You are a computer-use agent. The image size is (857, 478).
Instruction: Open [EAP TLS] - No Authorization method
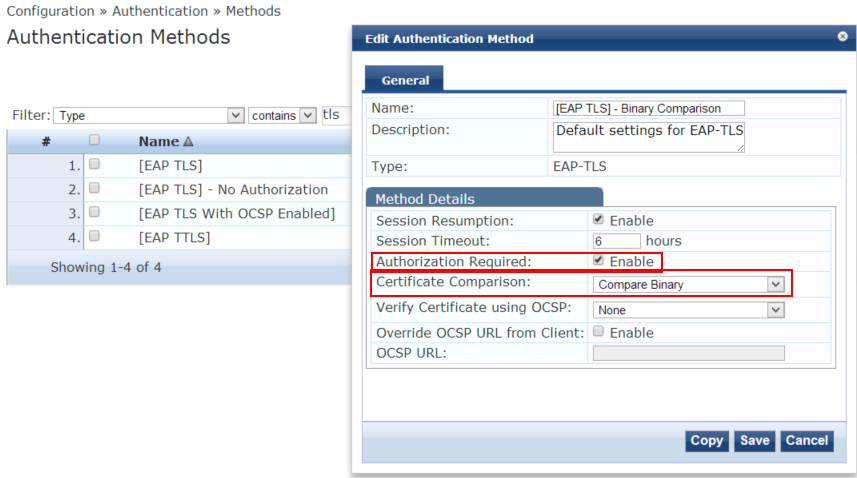pyautogui.click(x=233, y=190)
